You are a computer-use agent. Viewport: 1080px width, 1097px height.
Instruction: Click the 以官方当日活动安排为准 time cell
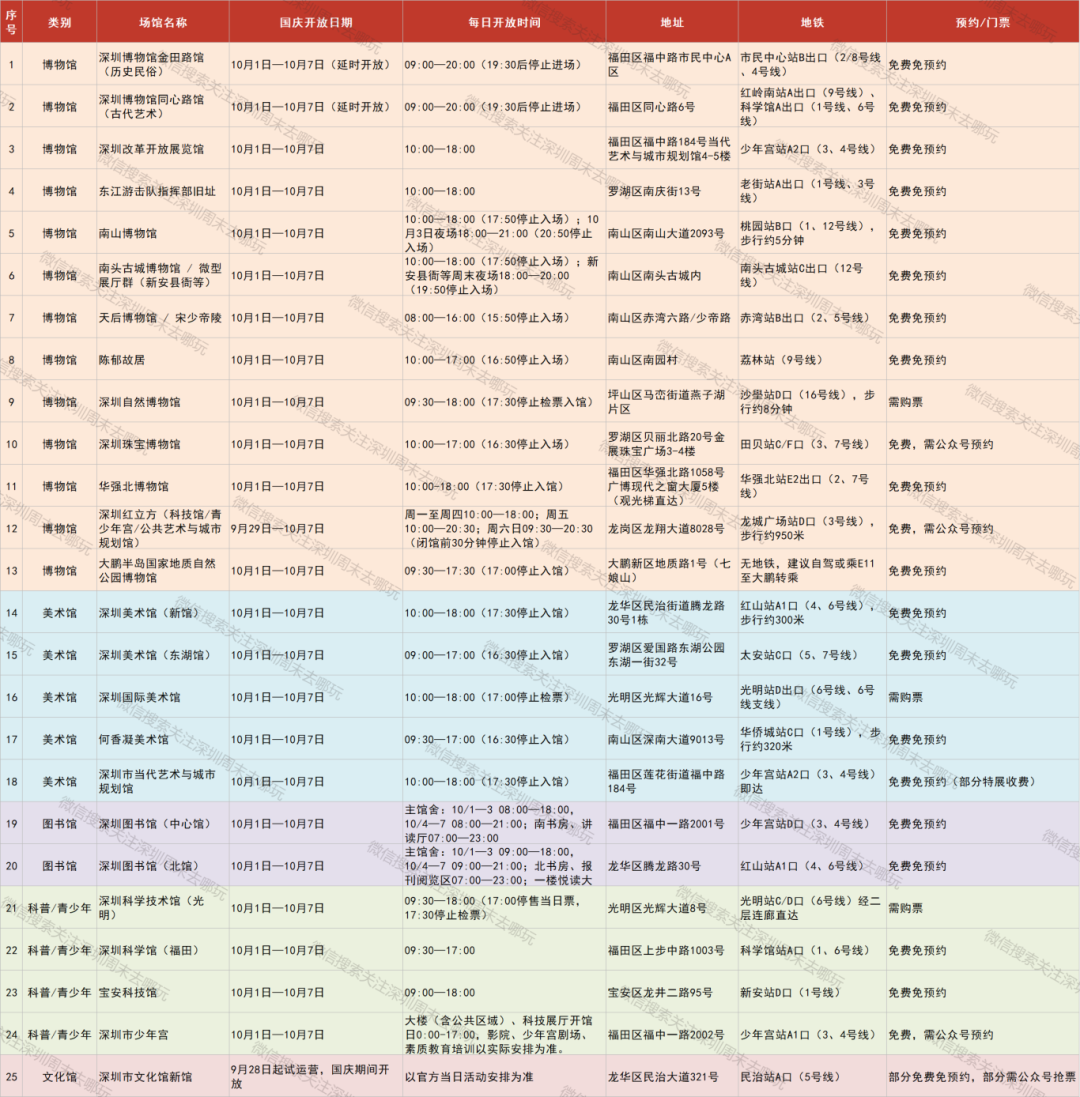click(504, 1076)
